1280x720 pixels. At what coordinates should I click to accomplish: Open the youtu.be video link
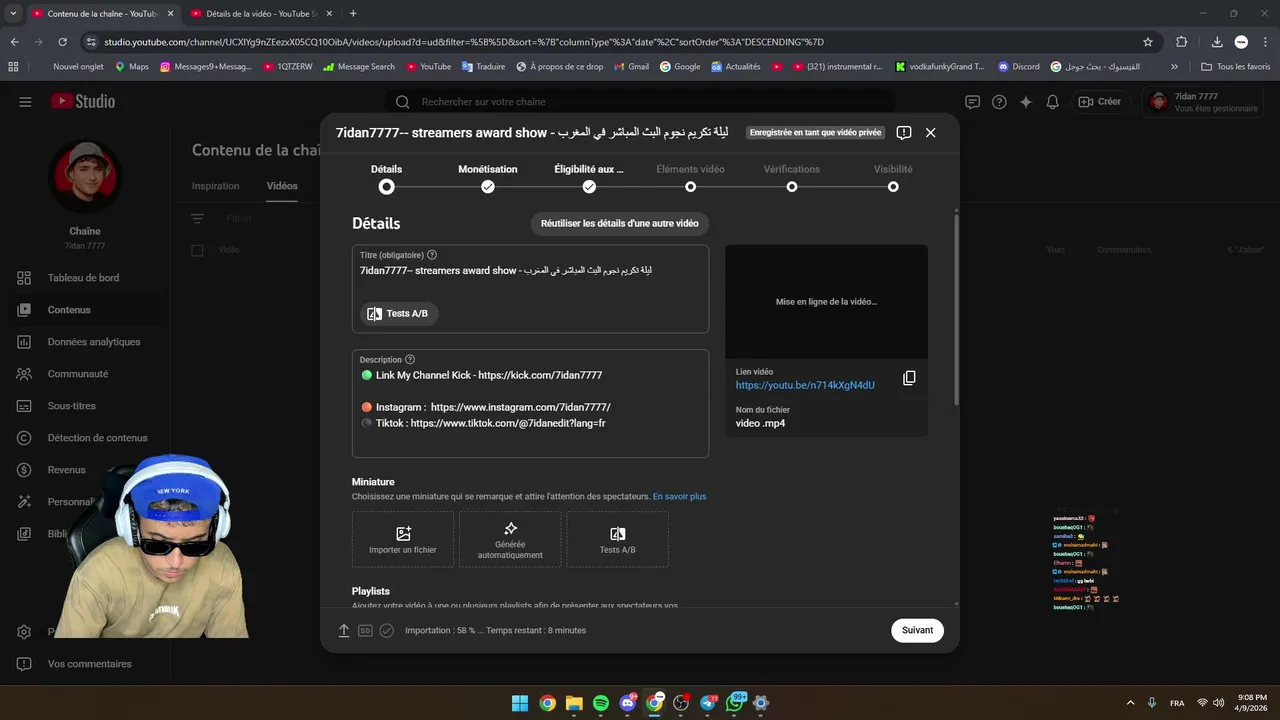[805, 385]
